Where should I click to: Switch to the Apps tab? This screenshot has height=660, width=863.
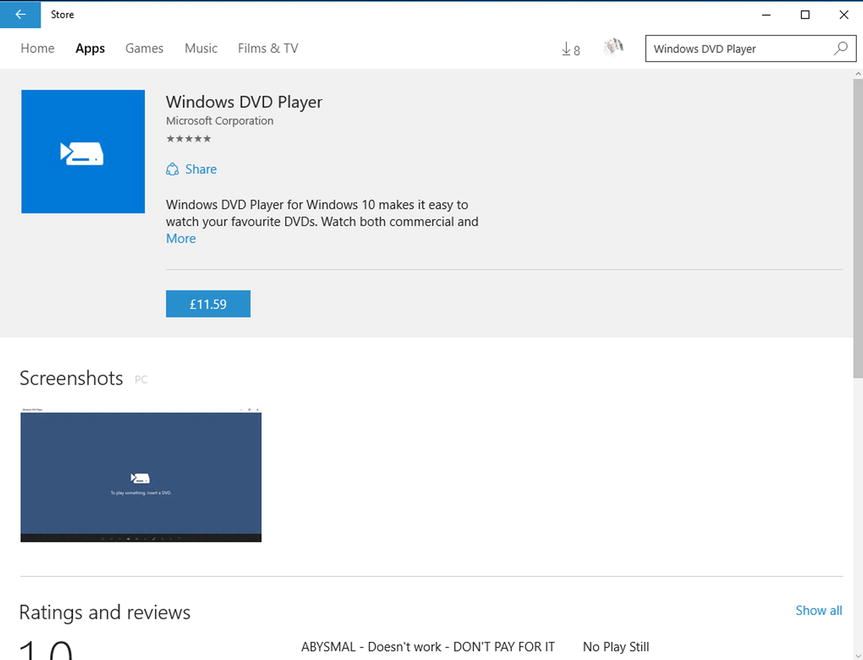[90, 48]
